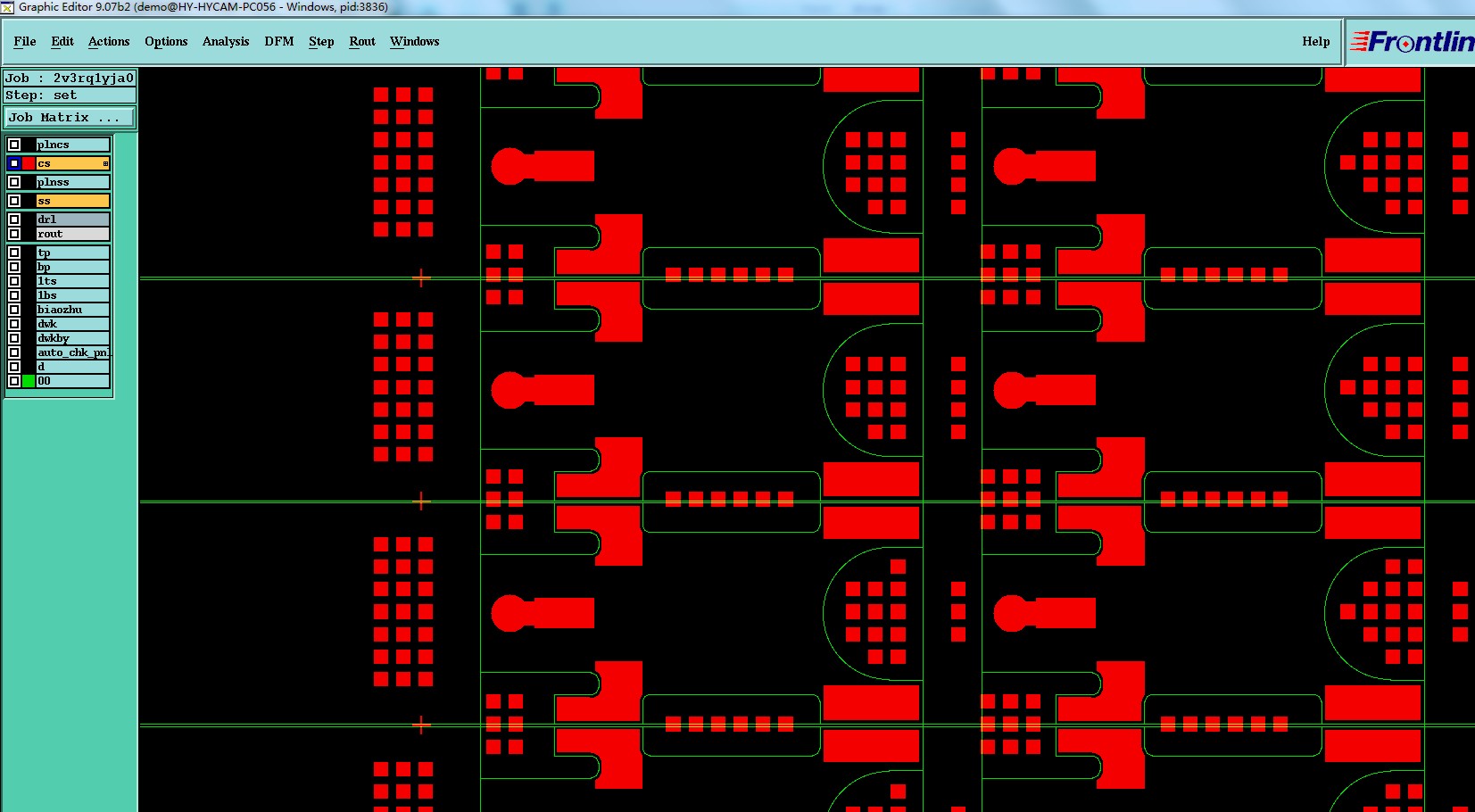Toggle display checkbox for dwk layer

coord(14,324)
